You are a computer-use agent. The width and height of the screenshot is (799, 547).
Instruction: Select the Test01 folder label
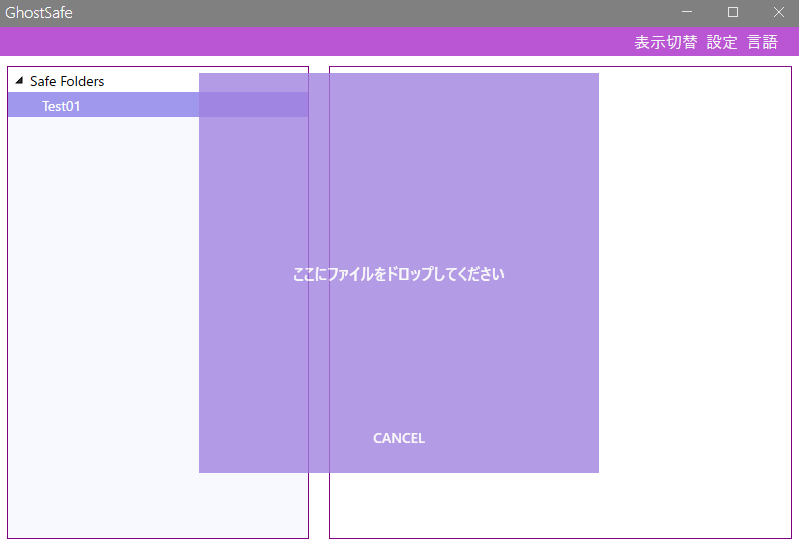[61, 106]
